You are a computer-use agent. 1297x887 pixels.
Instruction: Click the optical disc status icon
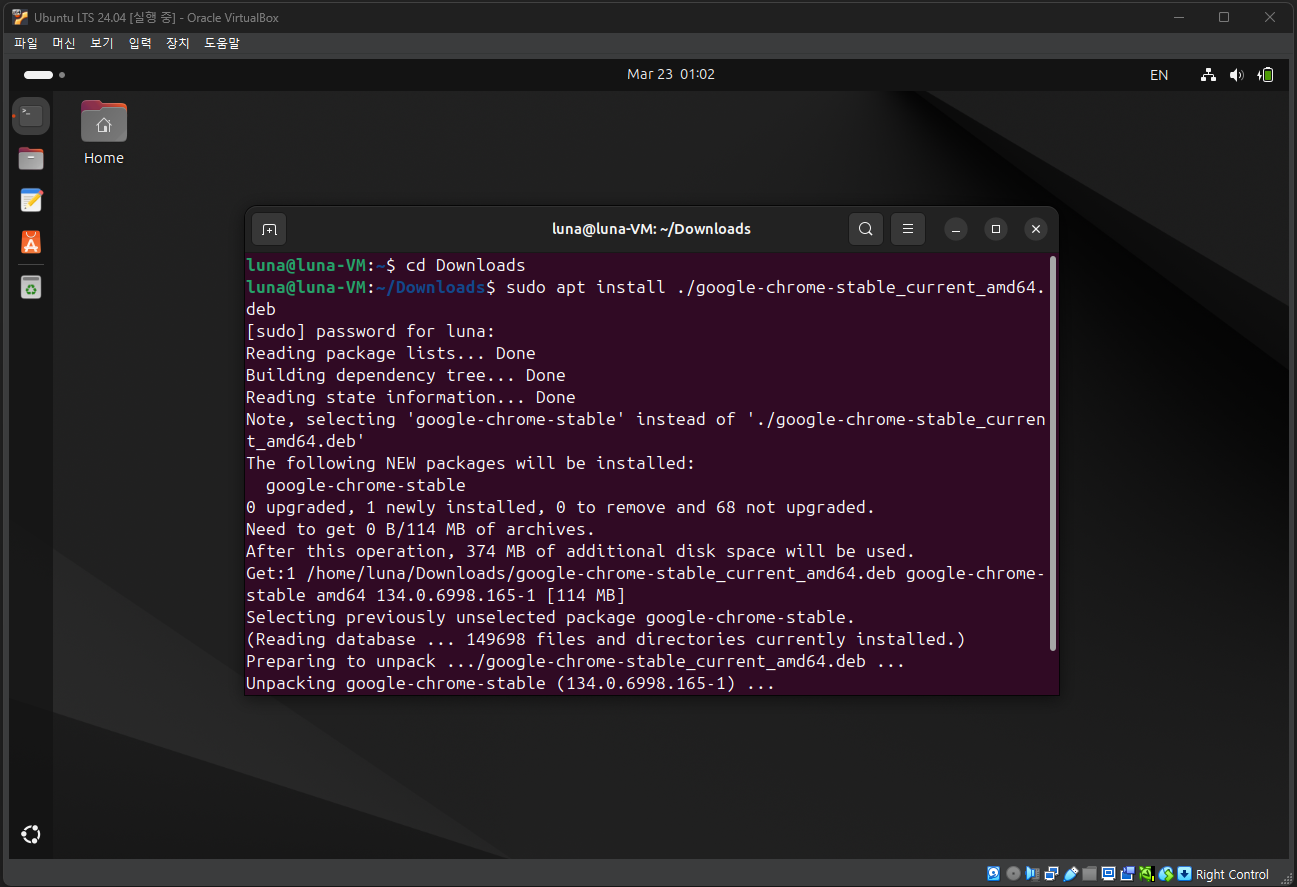click(1013, 874)
